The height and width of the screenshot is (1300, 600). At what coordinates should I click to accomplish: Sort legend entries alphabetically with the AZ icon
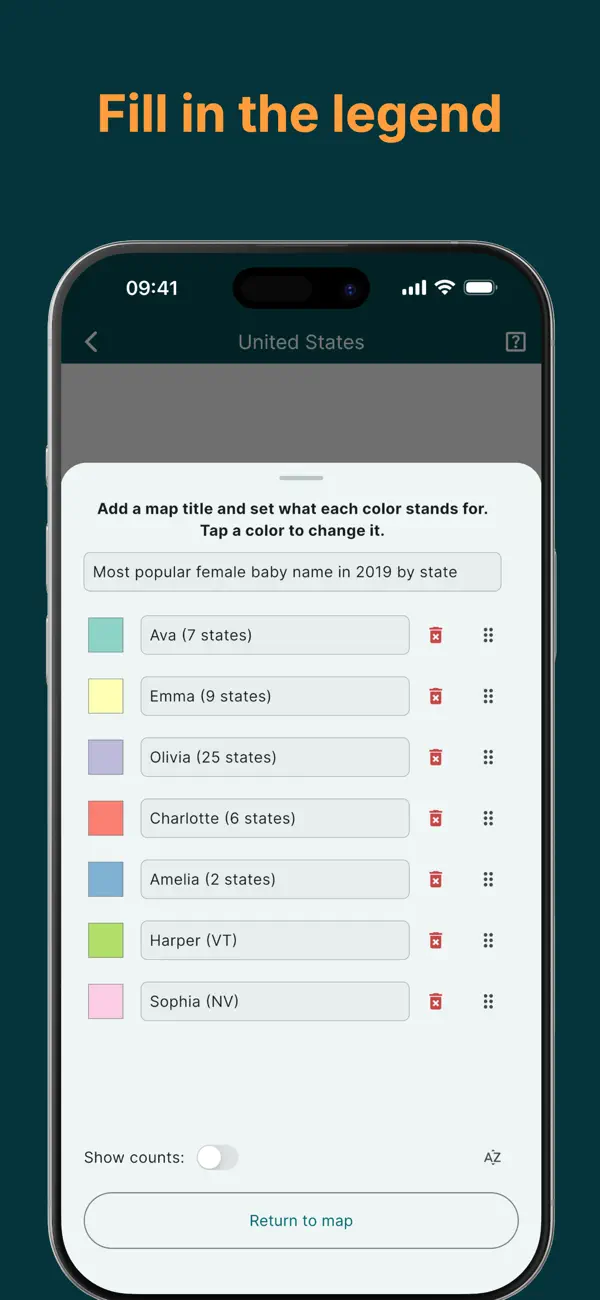(x=491, y=1157)
